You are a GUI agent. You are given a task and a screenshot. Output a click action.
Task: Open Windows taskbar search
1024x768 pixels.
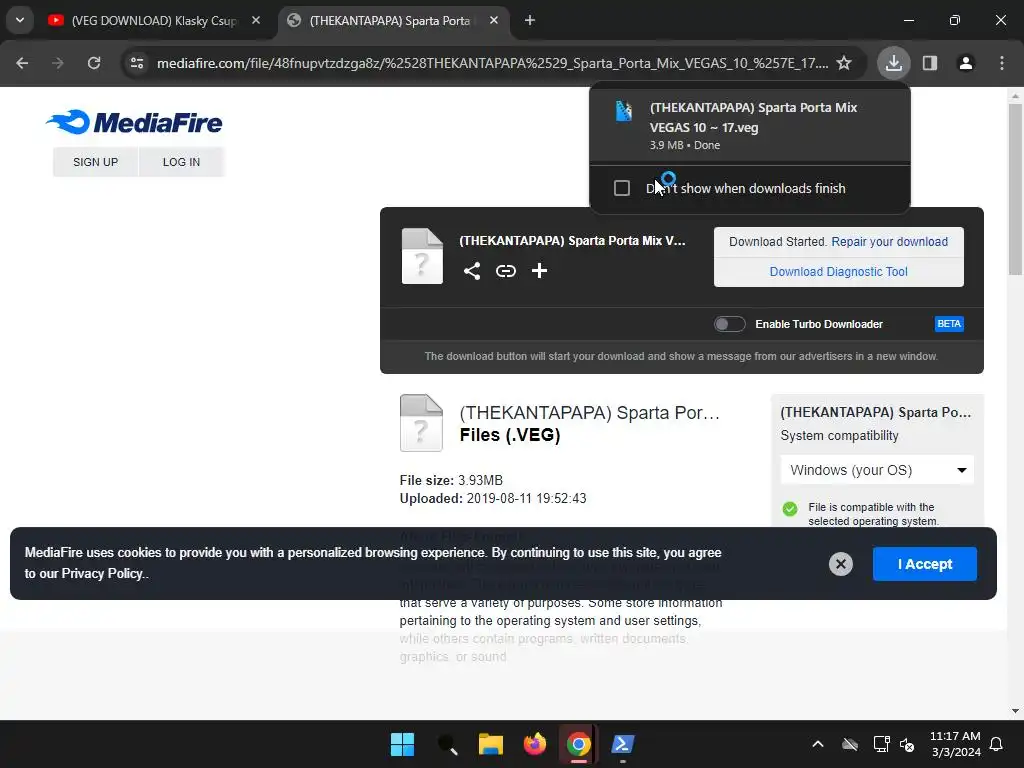[447, 744]
